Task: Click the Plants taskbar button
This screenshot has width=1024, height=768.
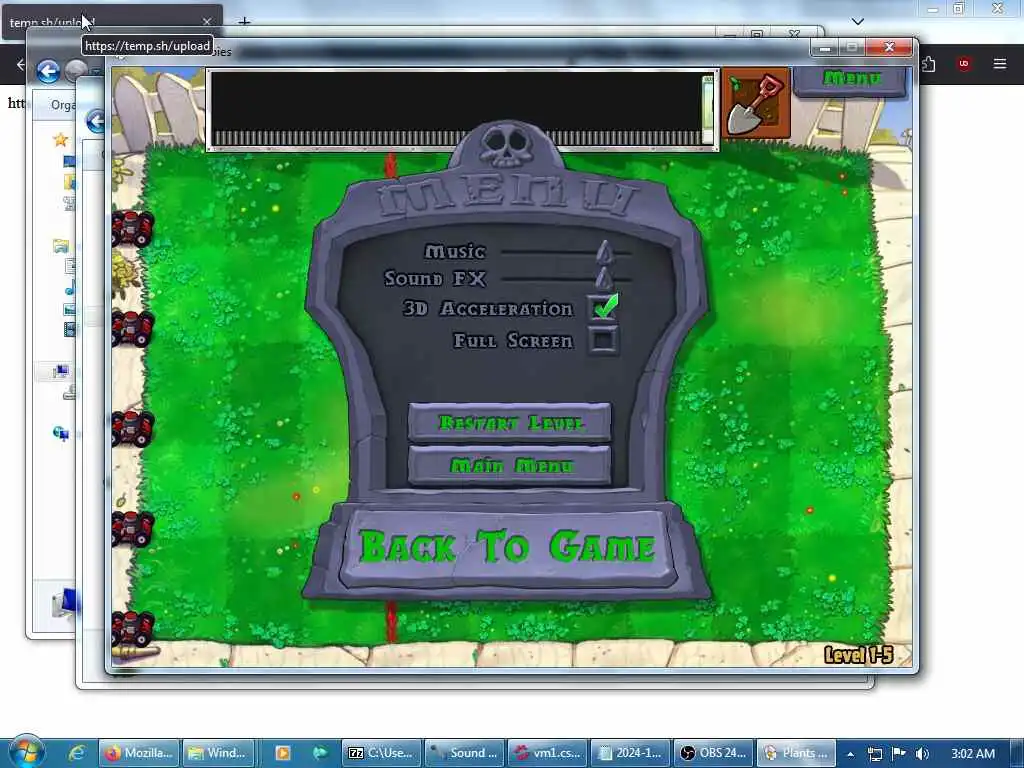Action: pyautogui.click(x=796, y=753)
